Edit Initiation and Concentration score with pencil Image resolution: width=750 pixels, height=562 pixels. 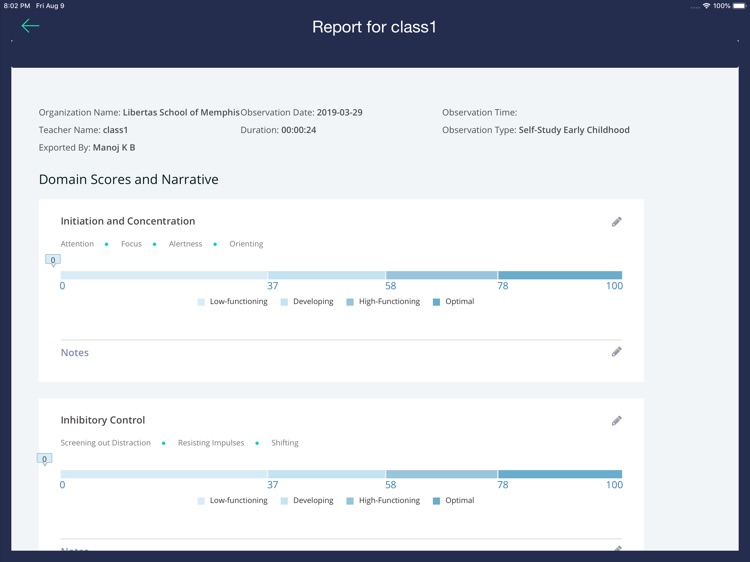617,221
